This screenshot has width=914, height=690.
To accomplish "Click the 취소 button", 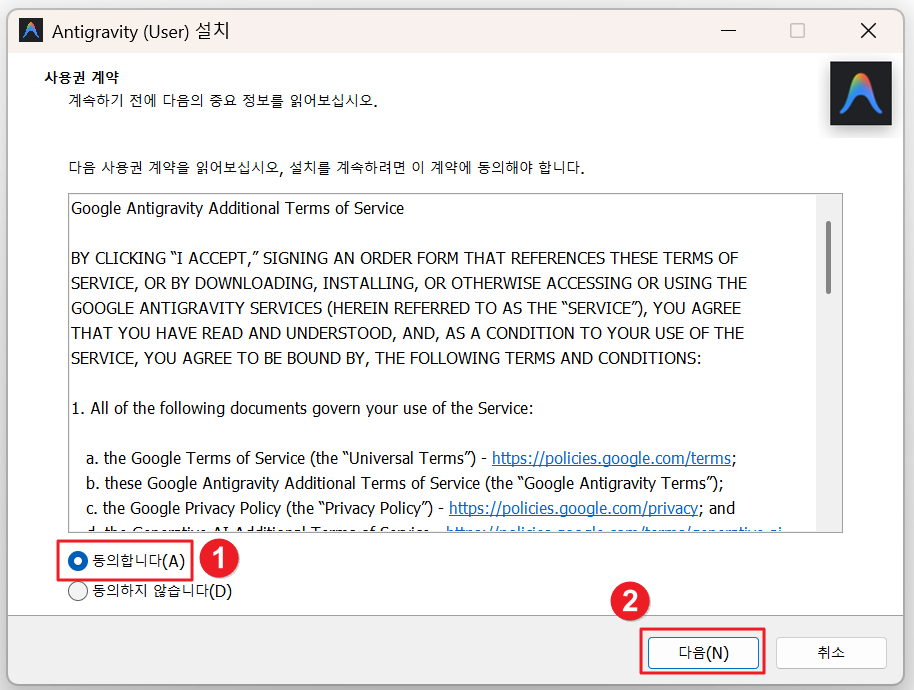I will click(831, 653).
